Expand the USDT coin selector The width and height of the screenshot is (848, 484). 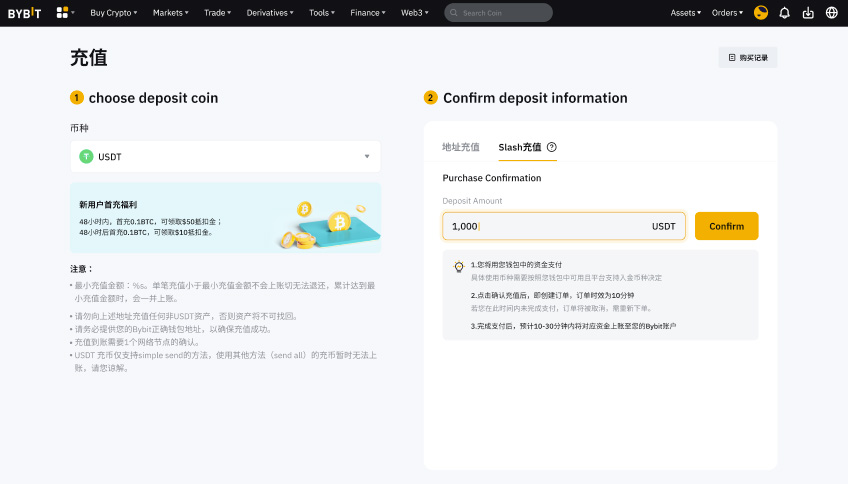point(226,156)
